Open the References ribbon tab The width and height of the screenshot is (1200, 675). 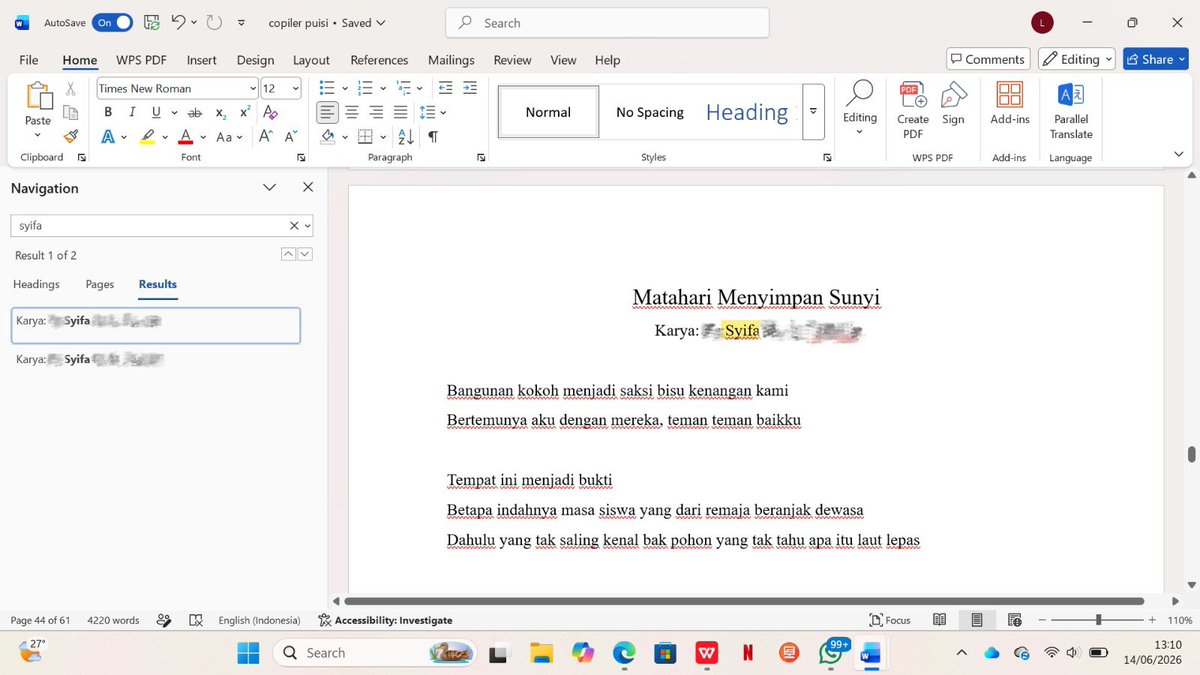click(x=379, y=60)
